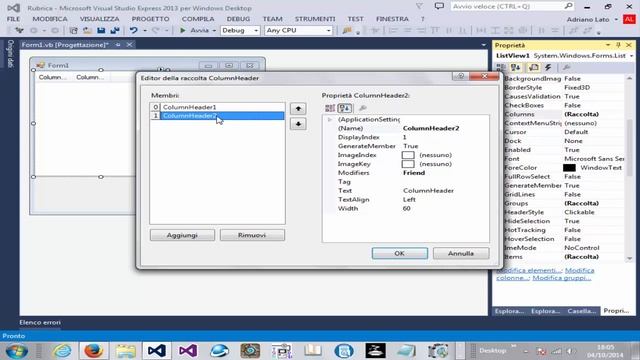Open the ListView1 object selector dropdown

click(631, 56)
